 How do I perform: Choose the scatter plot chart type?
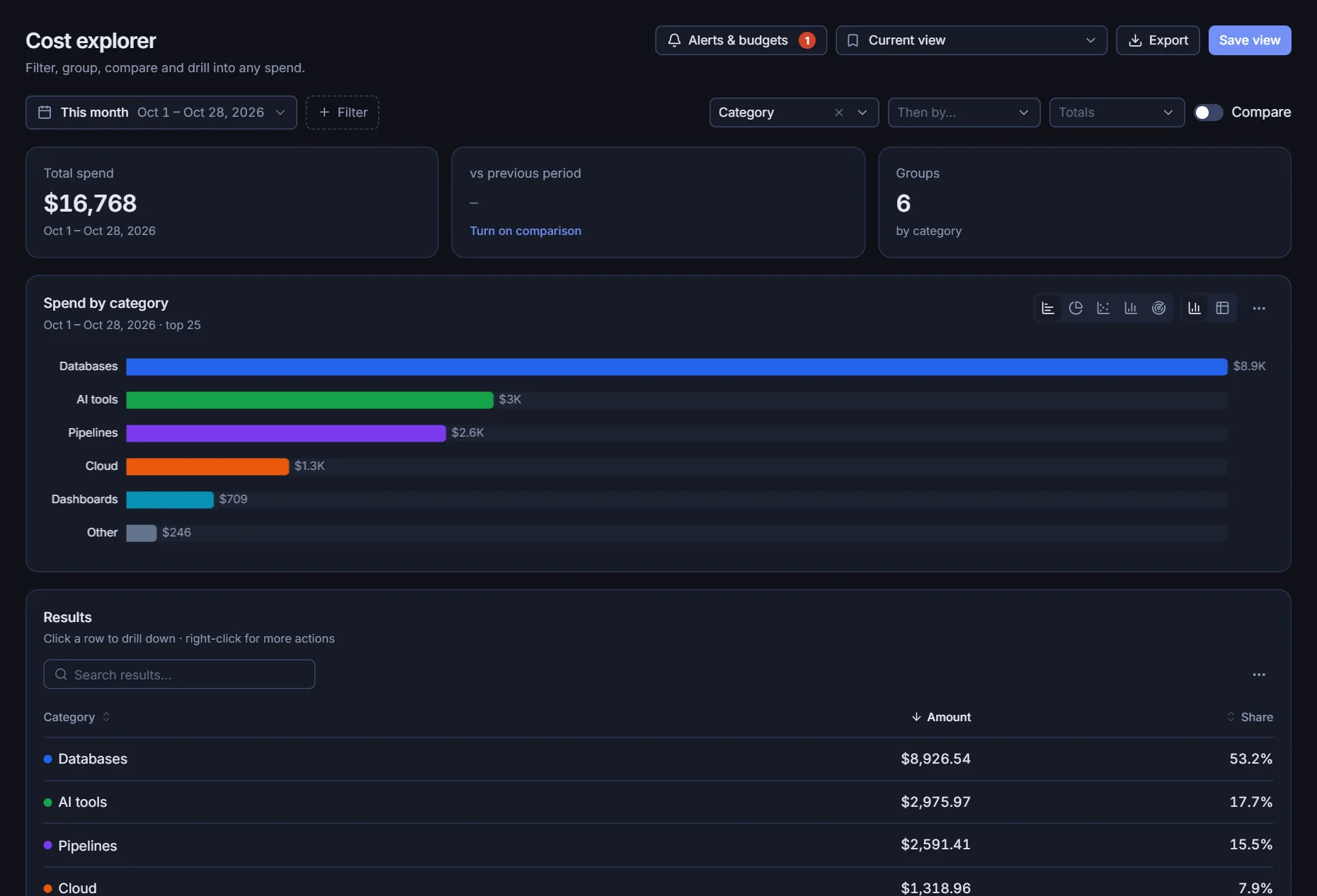pos(1103,308)
